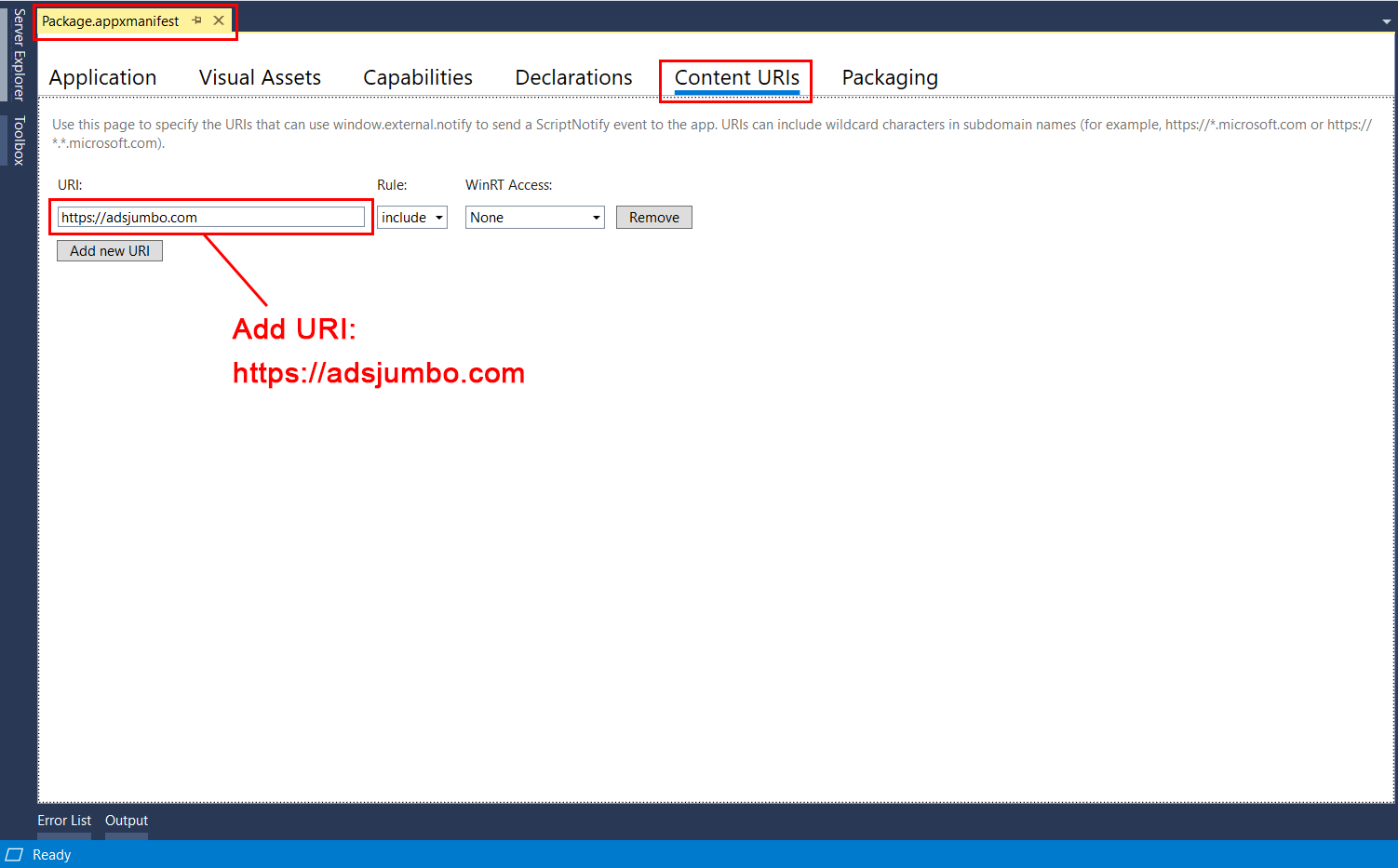Click the WinRT Access: label
The image size is (1398, 868).
point(509,185)
